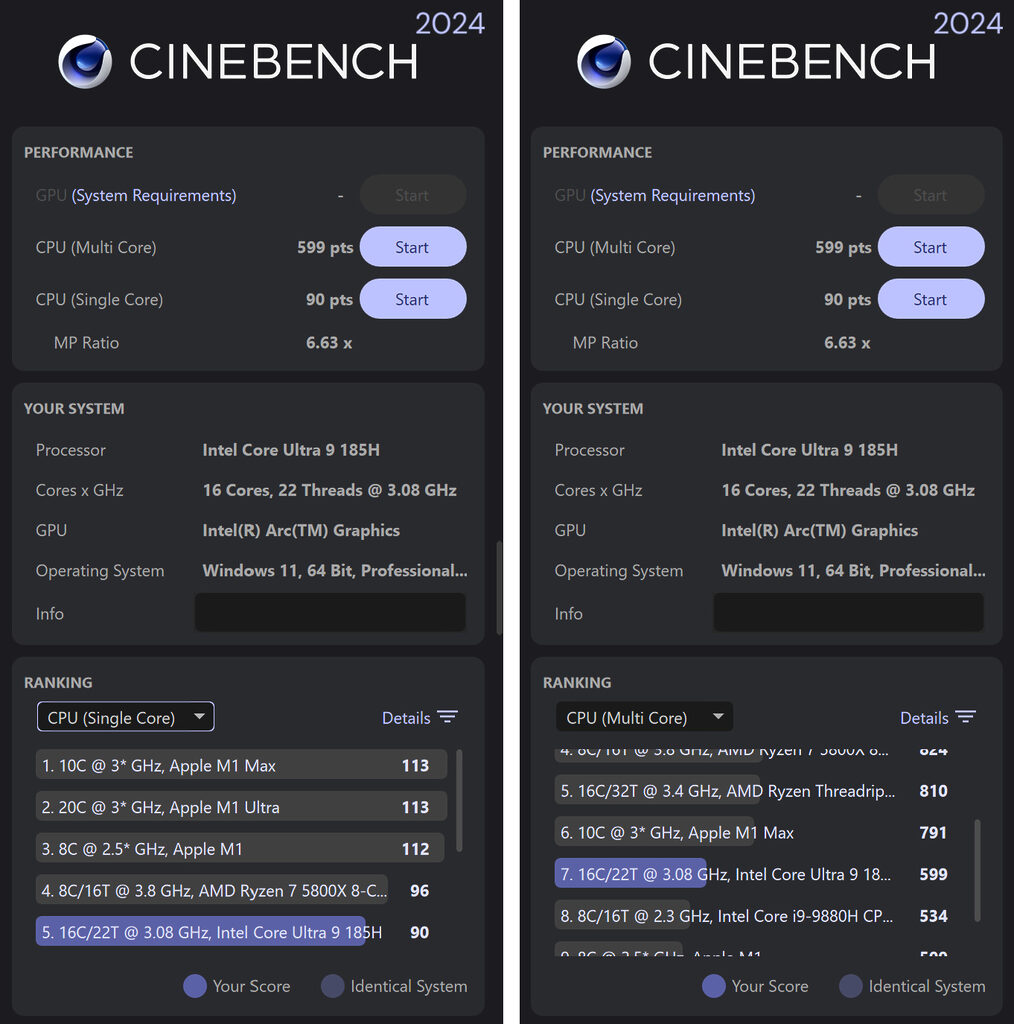This screenshot has height=1024, width=1014.
Task: Start the CPU (Single Core) benchmark on the right
Action: coord(930,299)
